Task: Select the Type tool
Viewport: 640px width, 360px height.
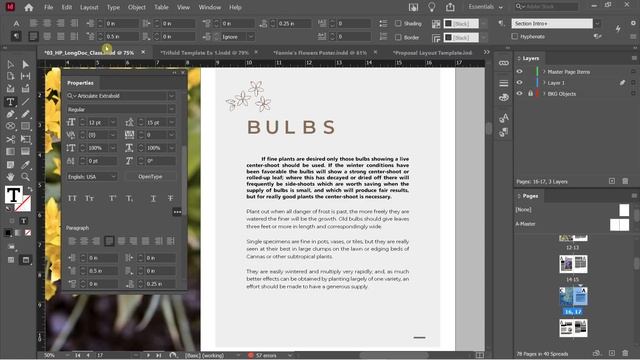Action: click(11, 102)
